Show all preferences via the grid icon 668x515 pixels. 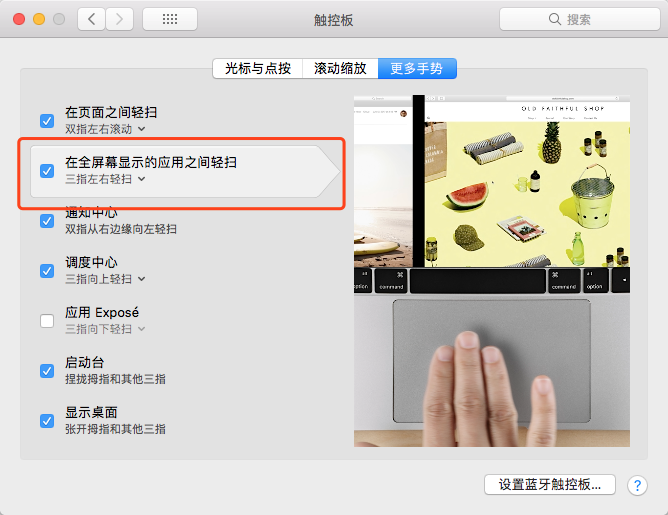coord(170,19)
